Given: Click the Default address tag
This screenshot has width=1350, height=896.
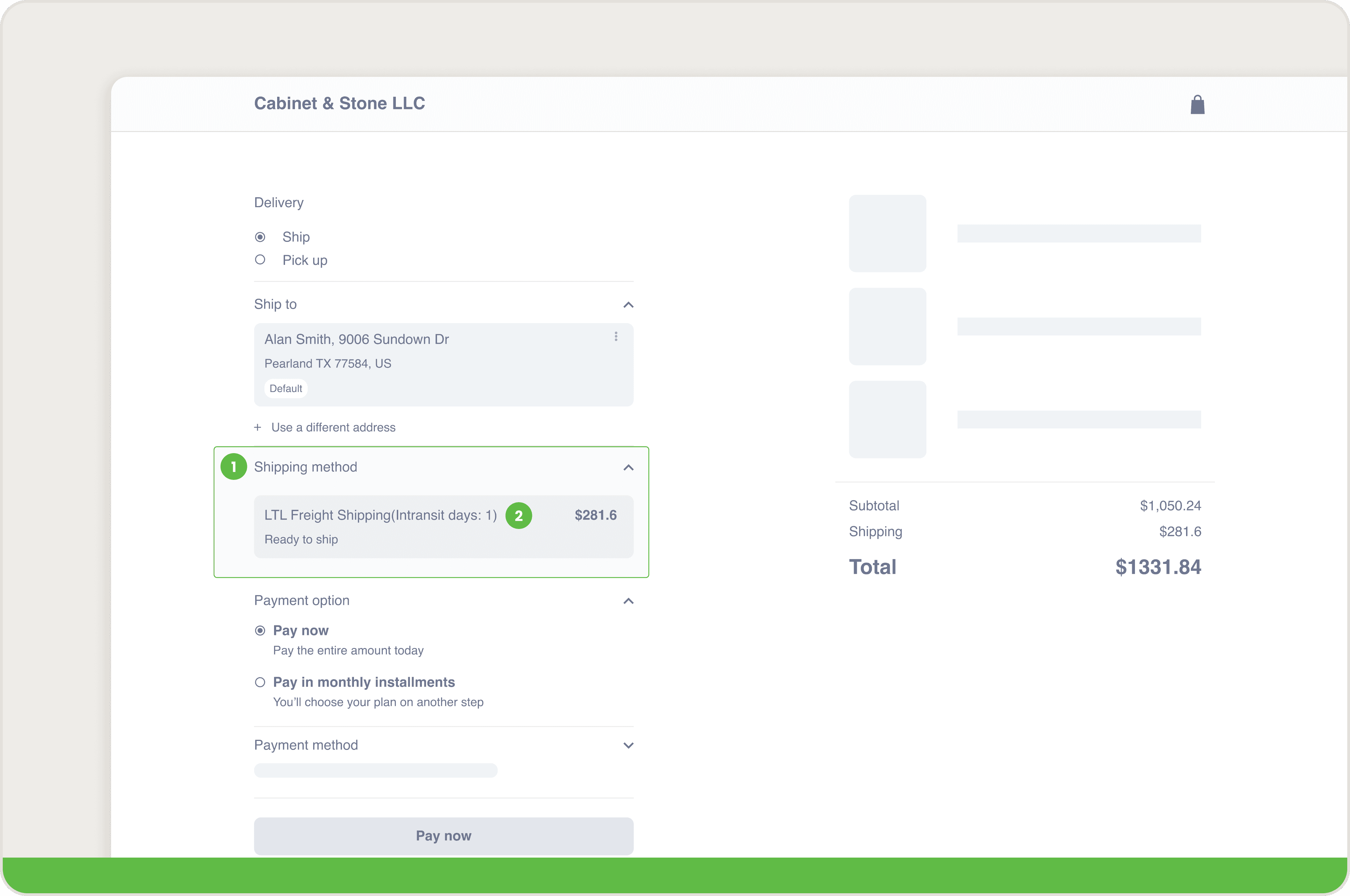Looking at the screenshot, I should coord(286,389).
